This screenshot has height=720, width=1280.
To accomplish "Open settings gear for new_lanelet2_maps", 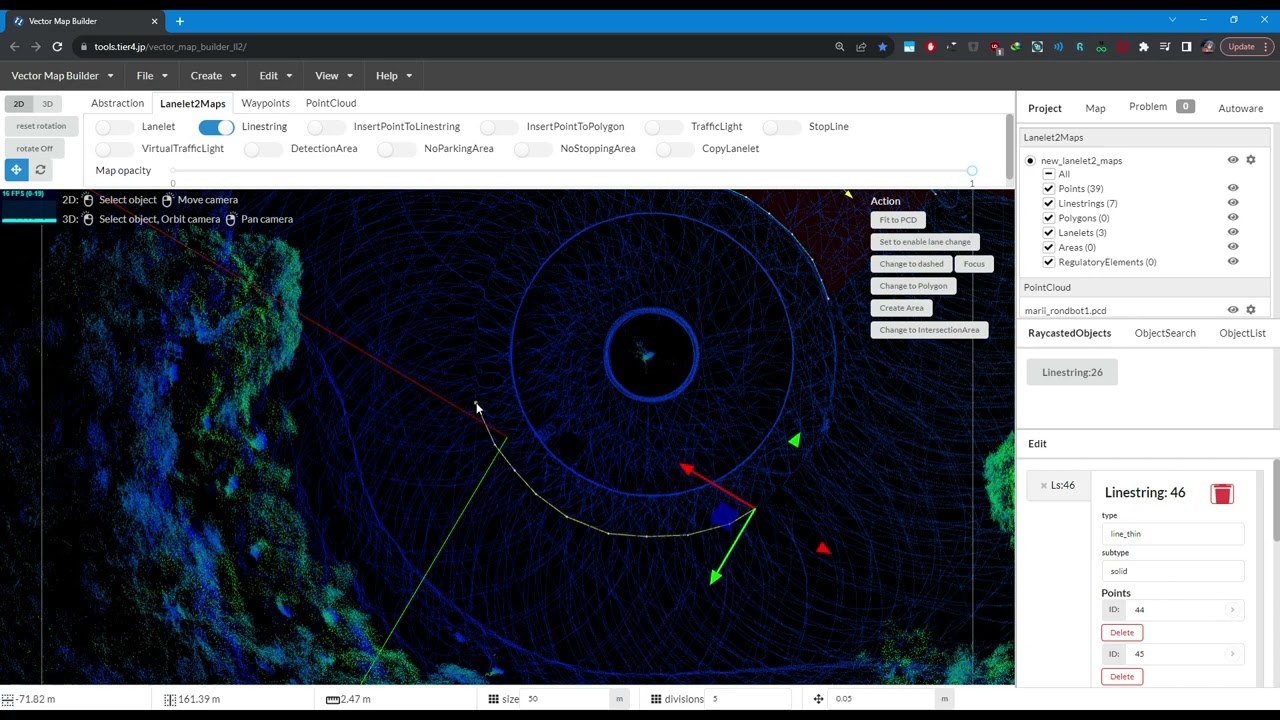I will [1250, 160].
